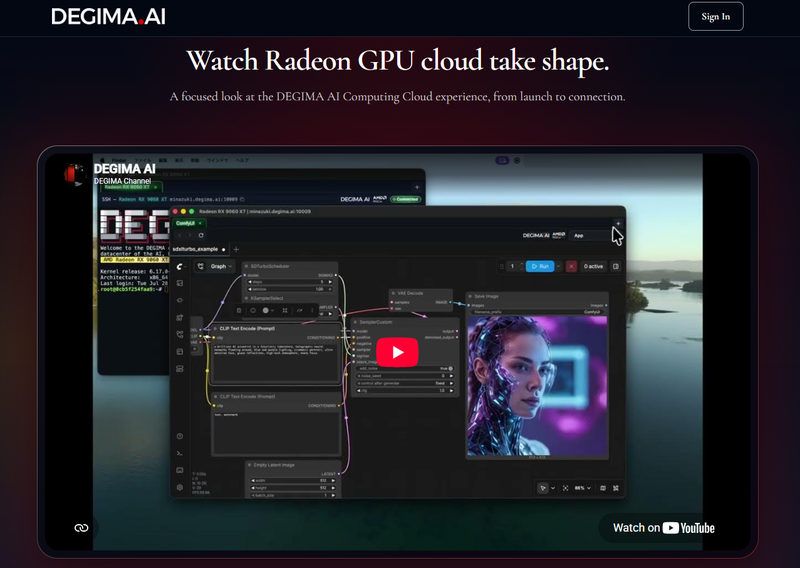
Task: Select the green ComfyUI tab
Action: click(x=188, y=223)
